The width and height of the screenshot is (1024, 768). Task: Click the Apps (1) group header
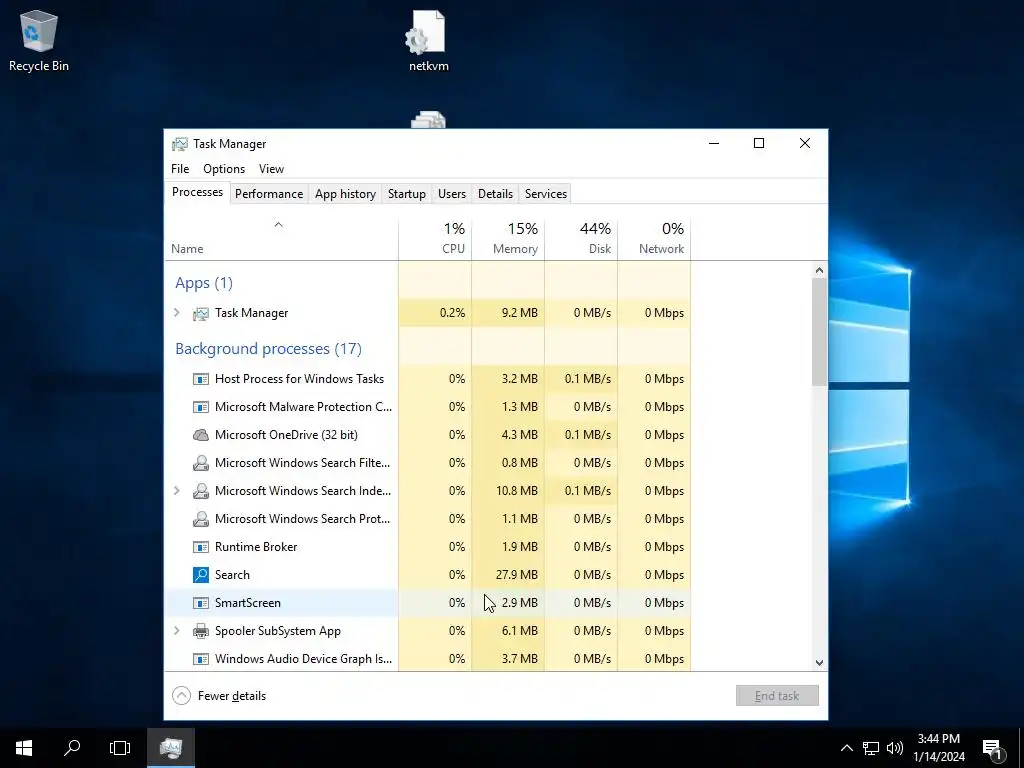click(x=204, y=283)
